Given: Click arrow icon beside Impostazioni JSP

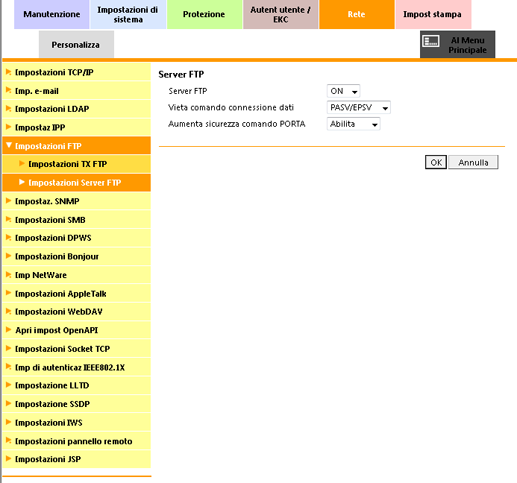Looking at the screenshot, I should [9, 458].
